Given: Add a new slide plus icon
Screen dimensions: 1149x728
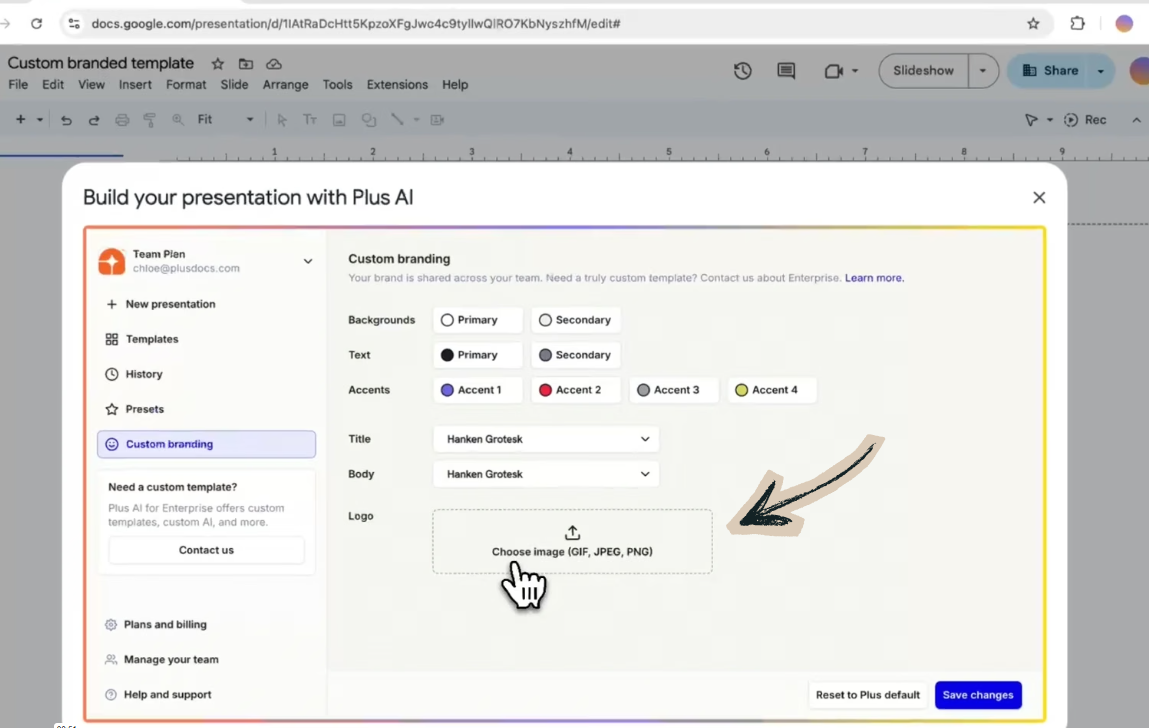Looking at the screenshot, I should coord(21,119).
